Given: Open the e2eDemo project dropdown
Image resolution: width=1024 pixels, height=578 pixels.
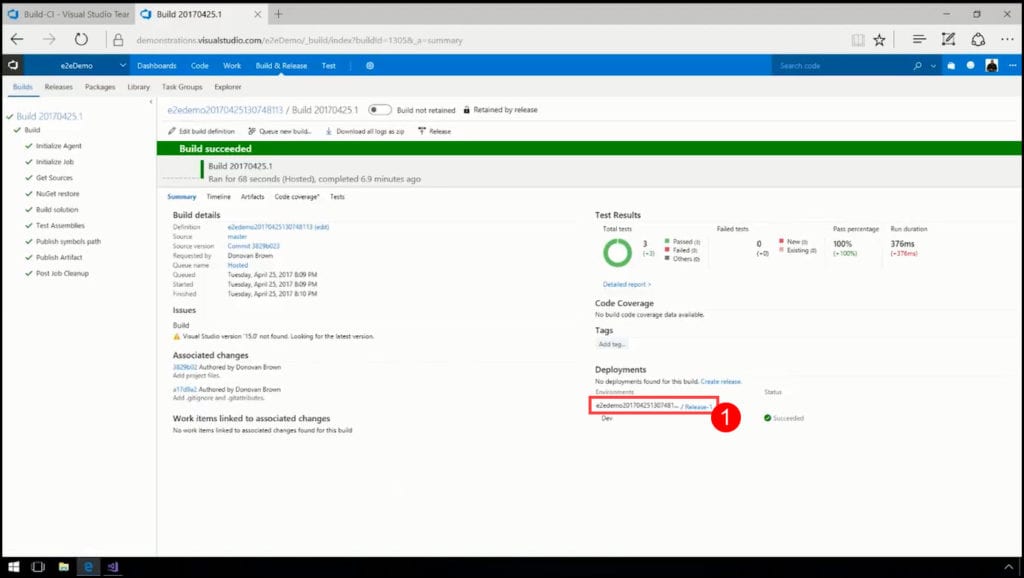Looking at the screenshot, I should point(123,65).
